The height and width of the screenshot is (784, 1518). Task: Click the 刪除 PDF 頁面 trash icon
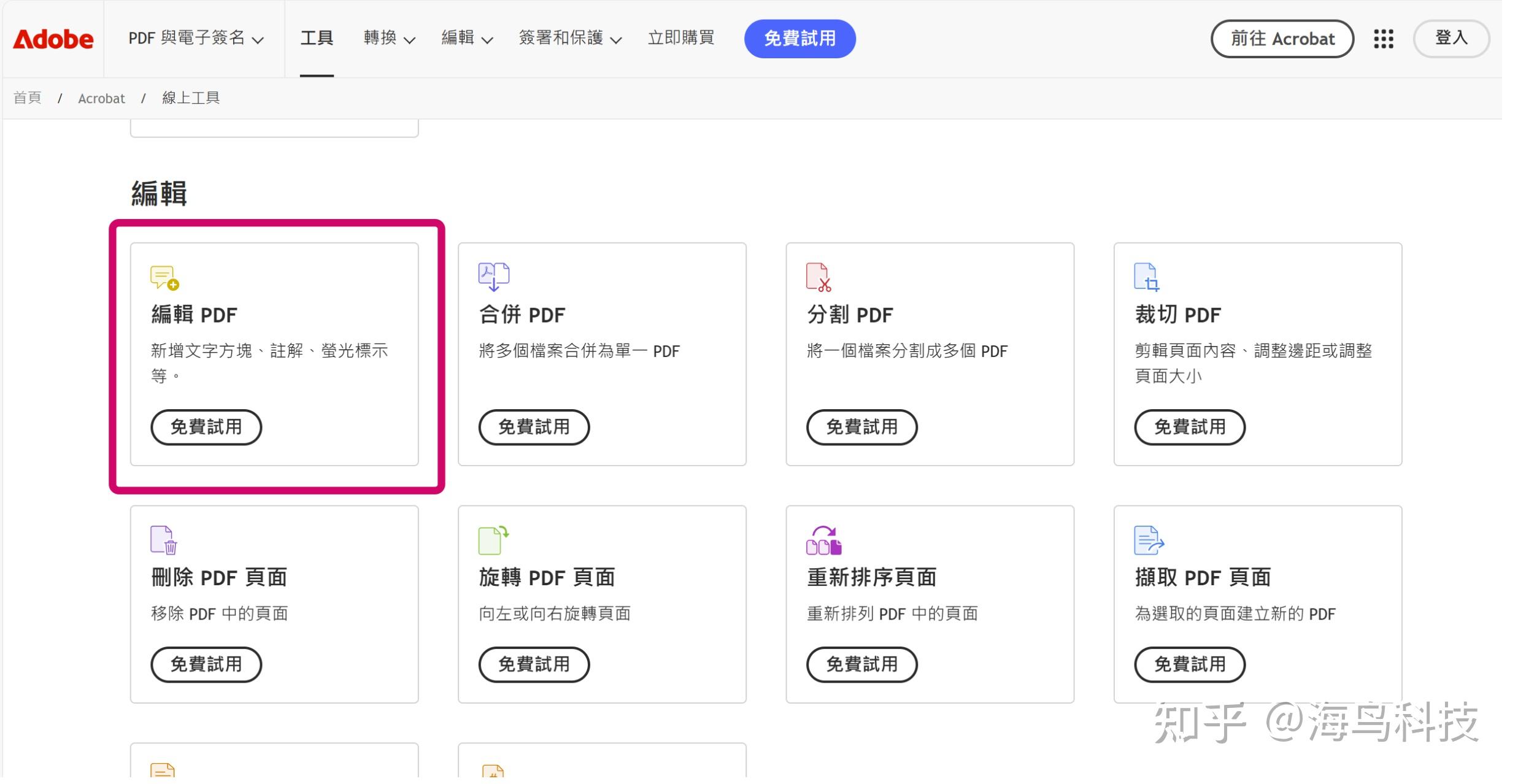click(x=164, y=540)
